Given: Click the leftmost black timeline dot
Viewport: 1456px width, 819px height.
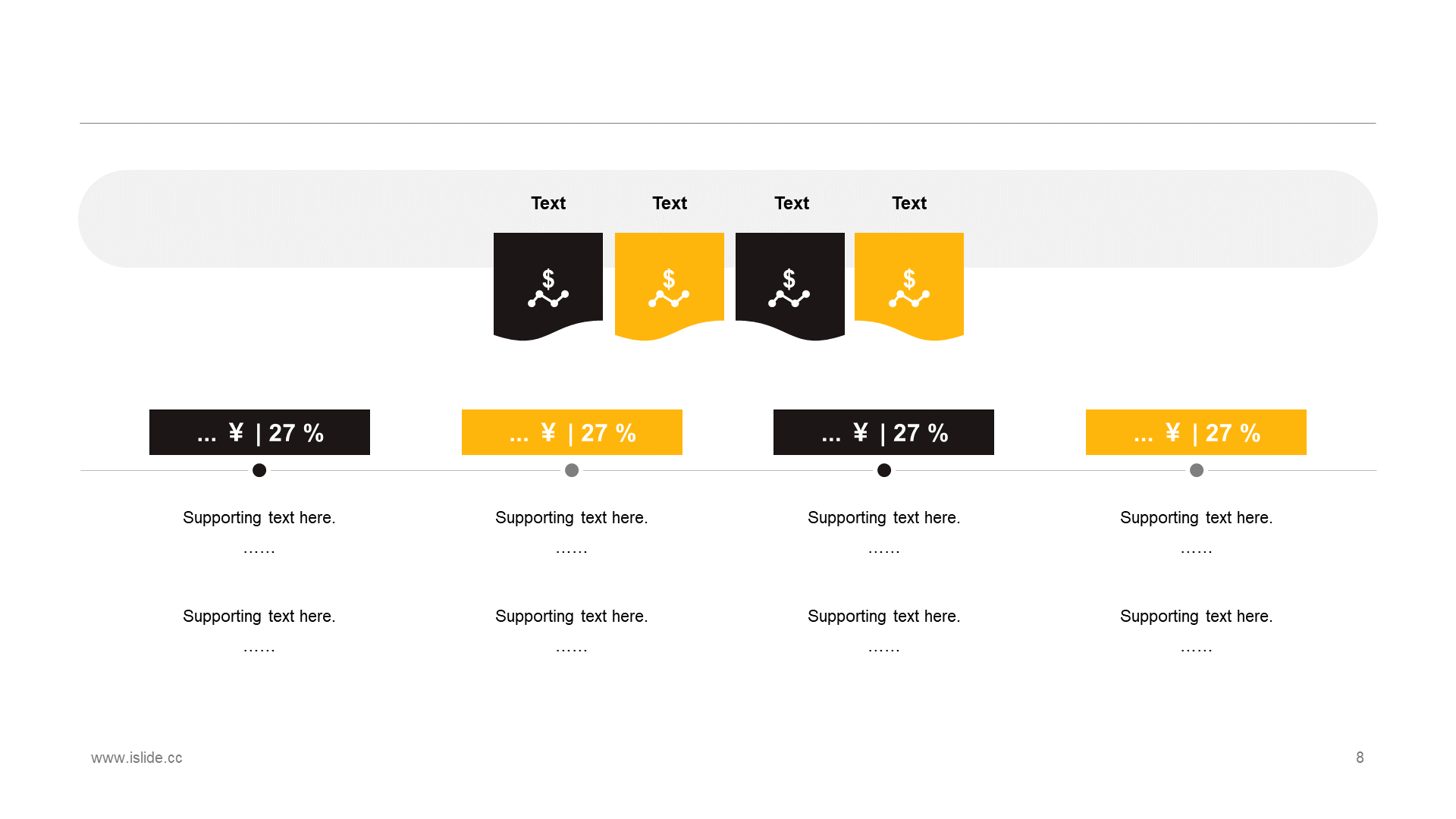Looking at the screenshot, I should tap(259, 470).
